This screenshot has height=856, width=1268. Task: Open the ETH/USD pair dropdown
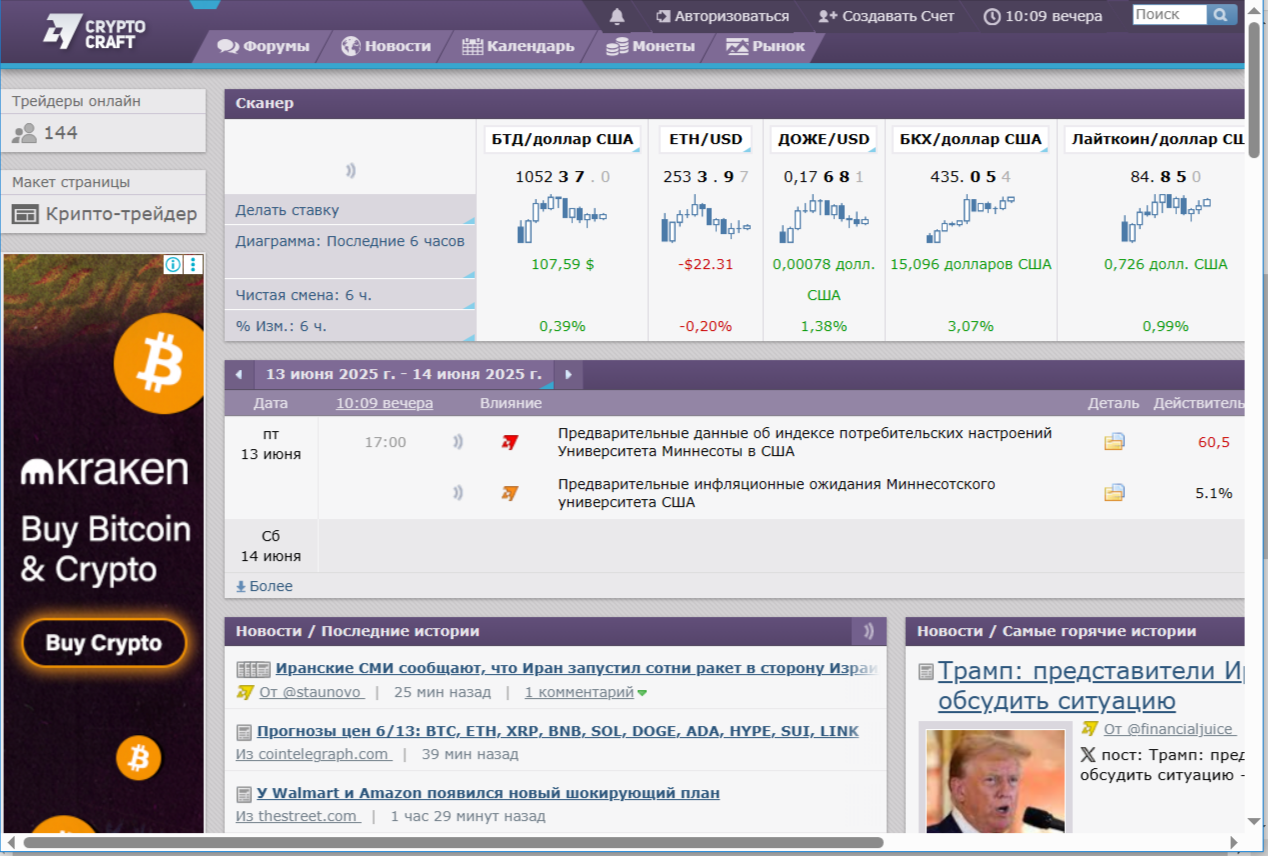click(x=706, y=139)
